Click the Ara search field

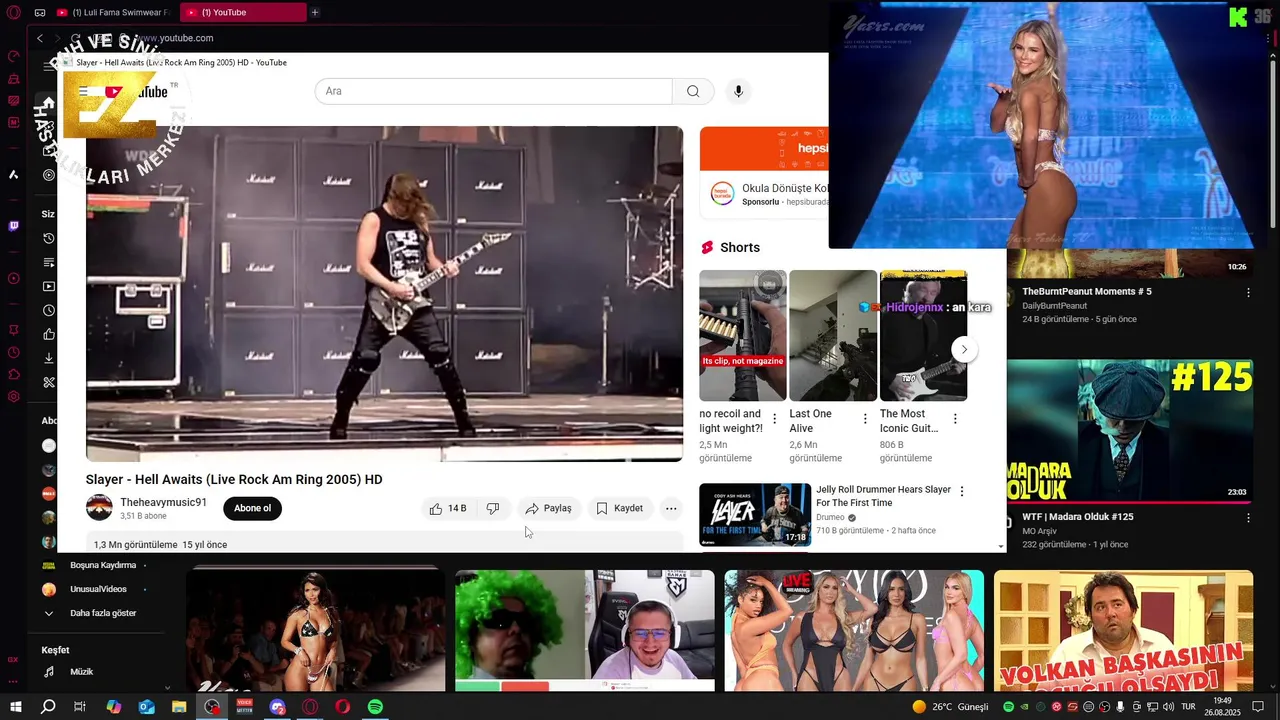(x=494, y=91)
